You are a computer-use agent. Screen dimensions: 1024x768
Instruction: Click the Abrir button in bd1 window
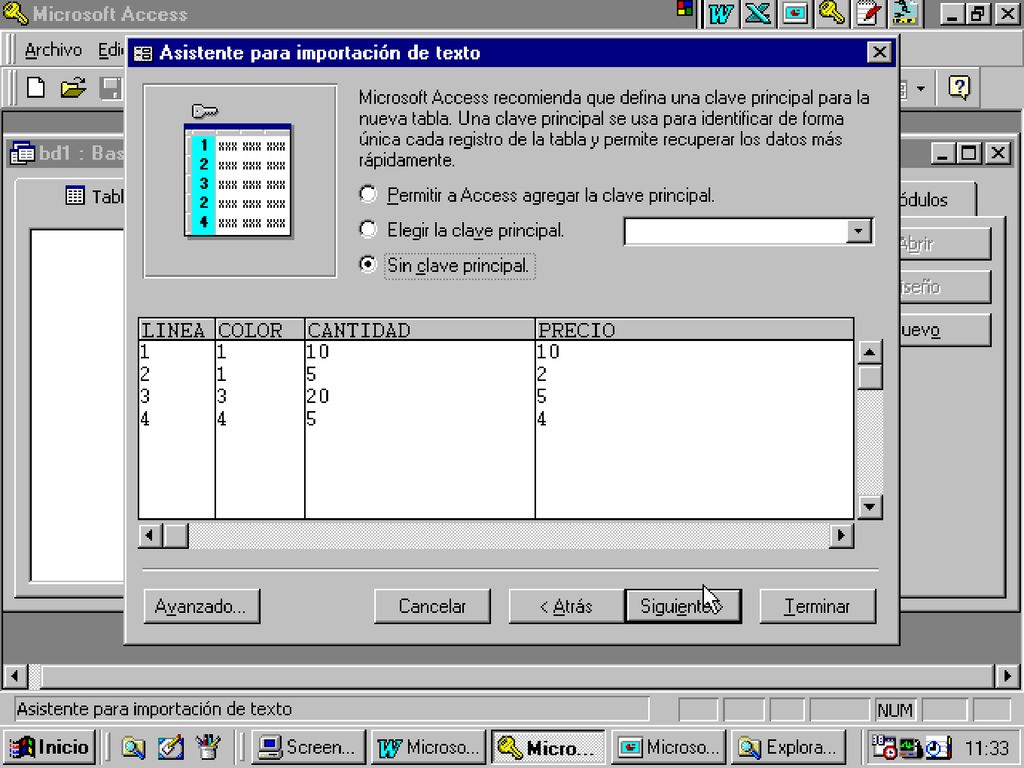[x=945, y=244]
